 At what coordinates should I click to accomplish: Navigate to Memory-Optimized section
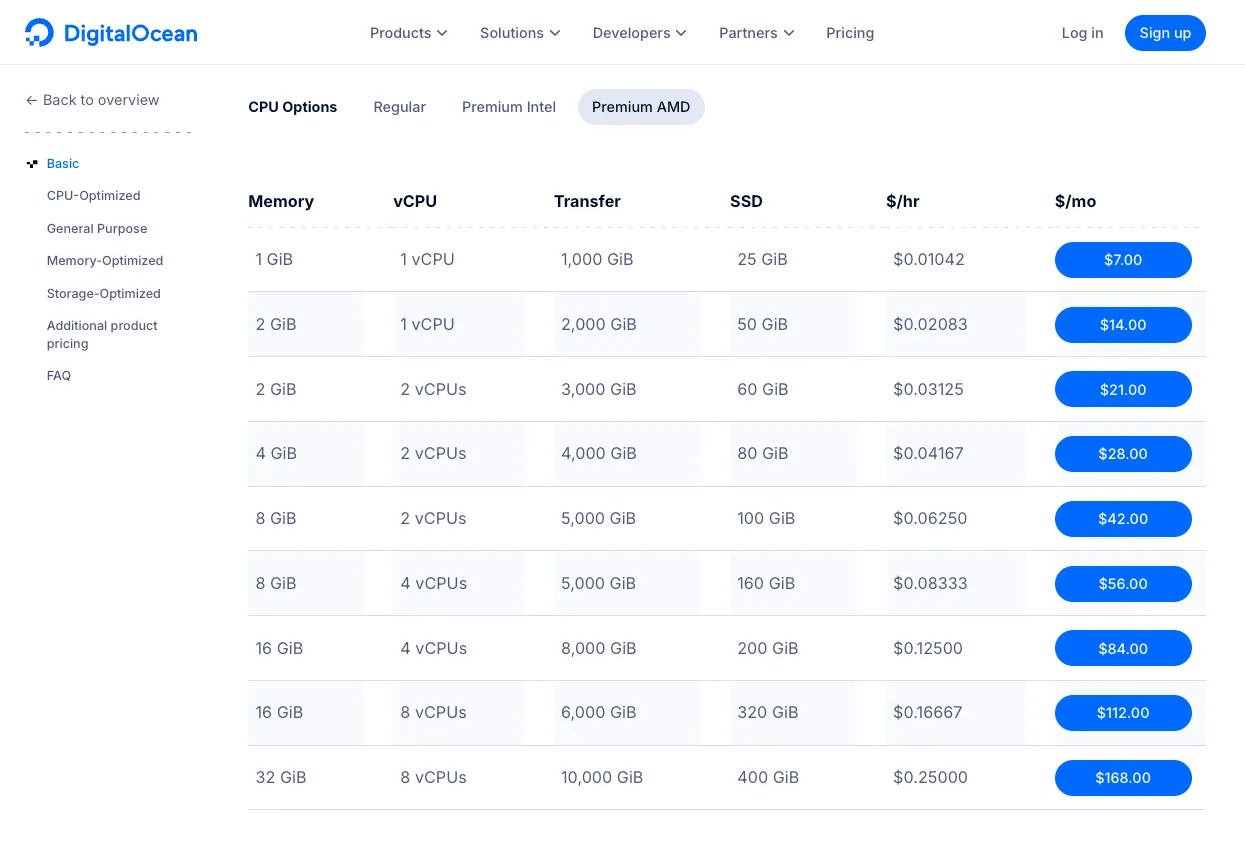click(105, 261)
